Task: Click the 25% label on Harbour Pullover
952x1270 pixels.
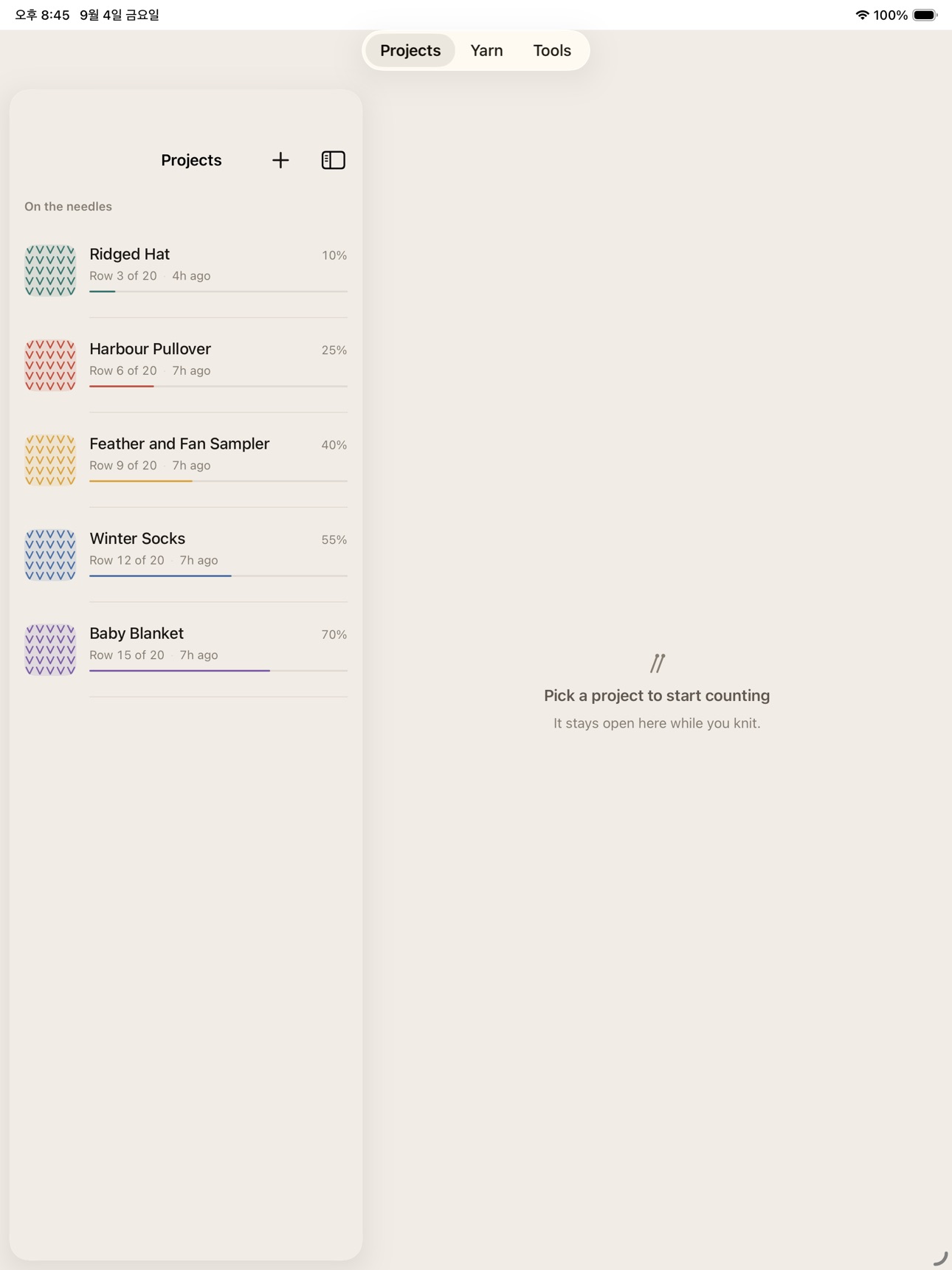Action: pyautogui.click(x=334, y=351)
